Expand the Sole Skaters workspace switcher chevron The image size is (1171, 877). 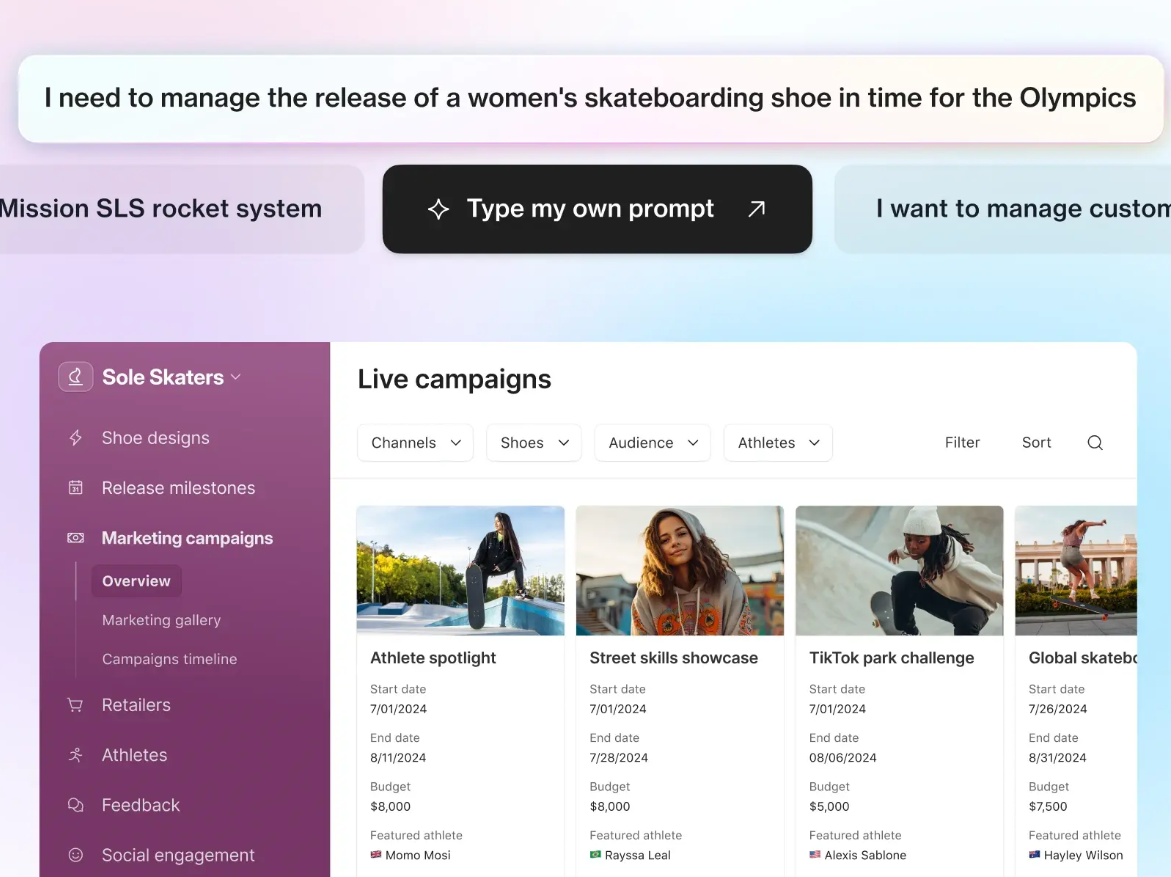pyautogui.click(x=236, y=377)
